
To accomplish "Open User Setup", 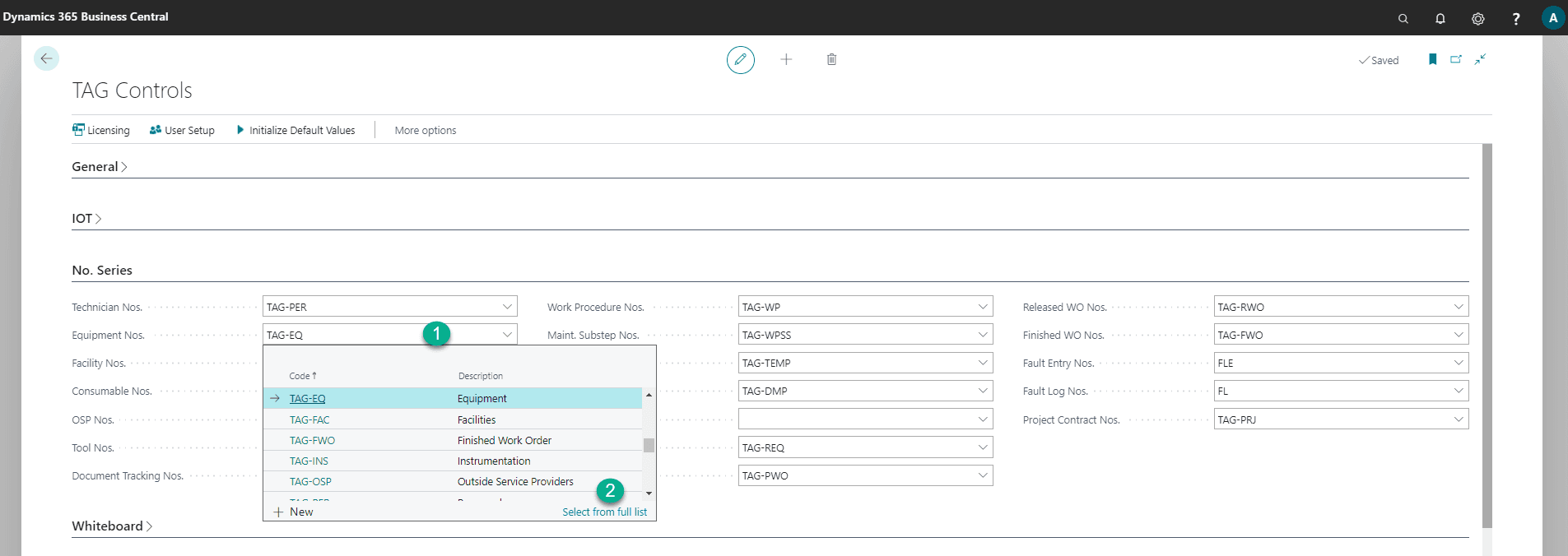I will coord(182,130).
